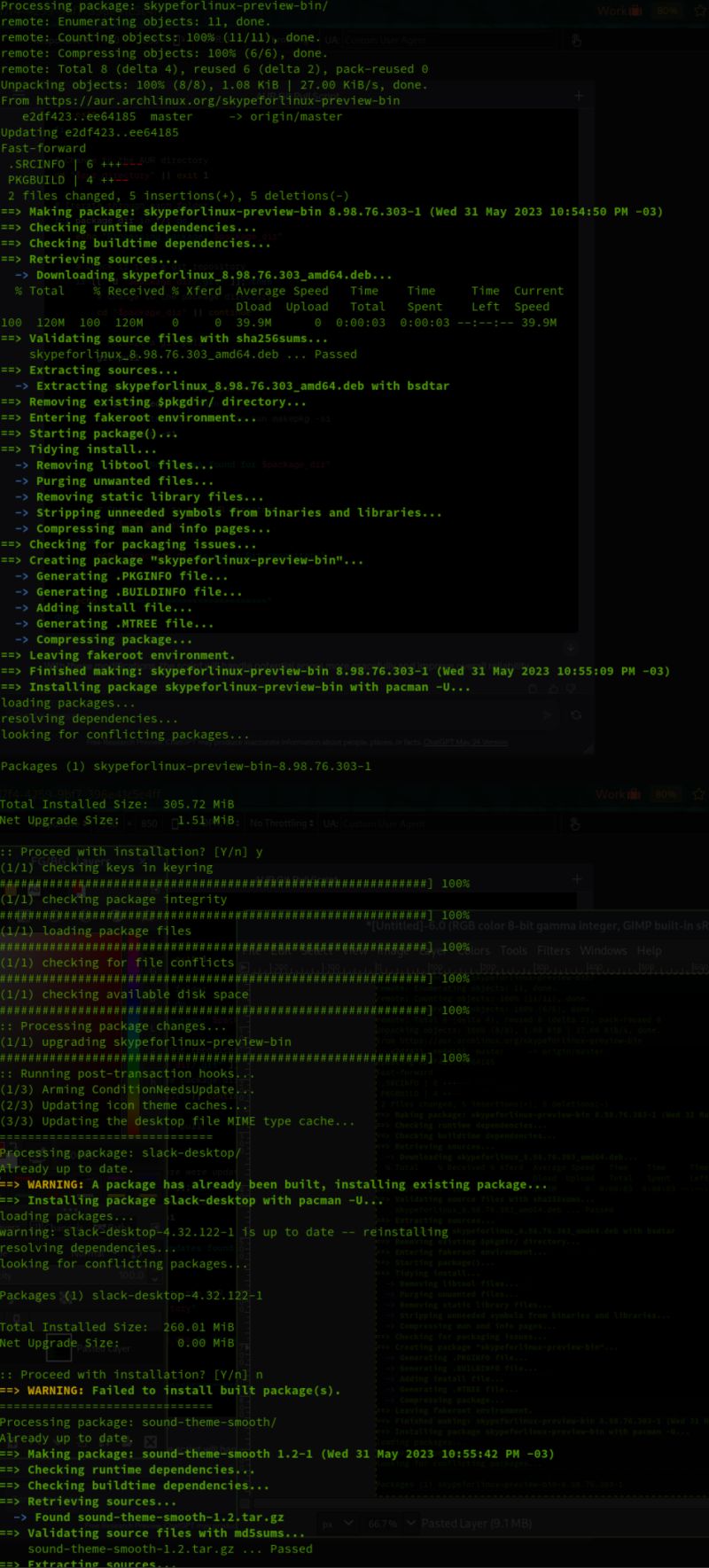The height and width of the screenshot is (1568, 709).
Task: Click 'WARNING: Failed to install built package(s)' line
Action: click(x=170, y=1391)
